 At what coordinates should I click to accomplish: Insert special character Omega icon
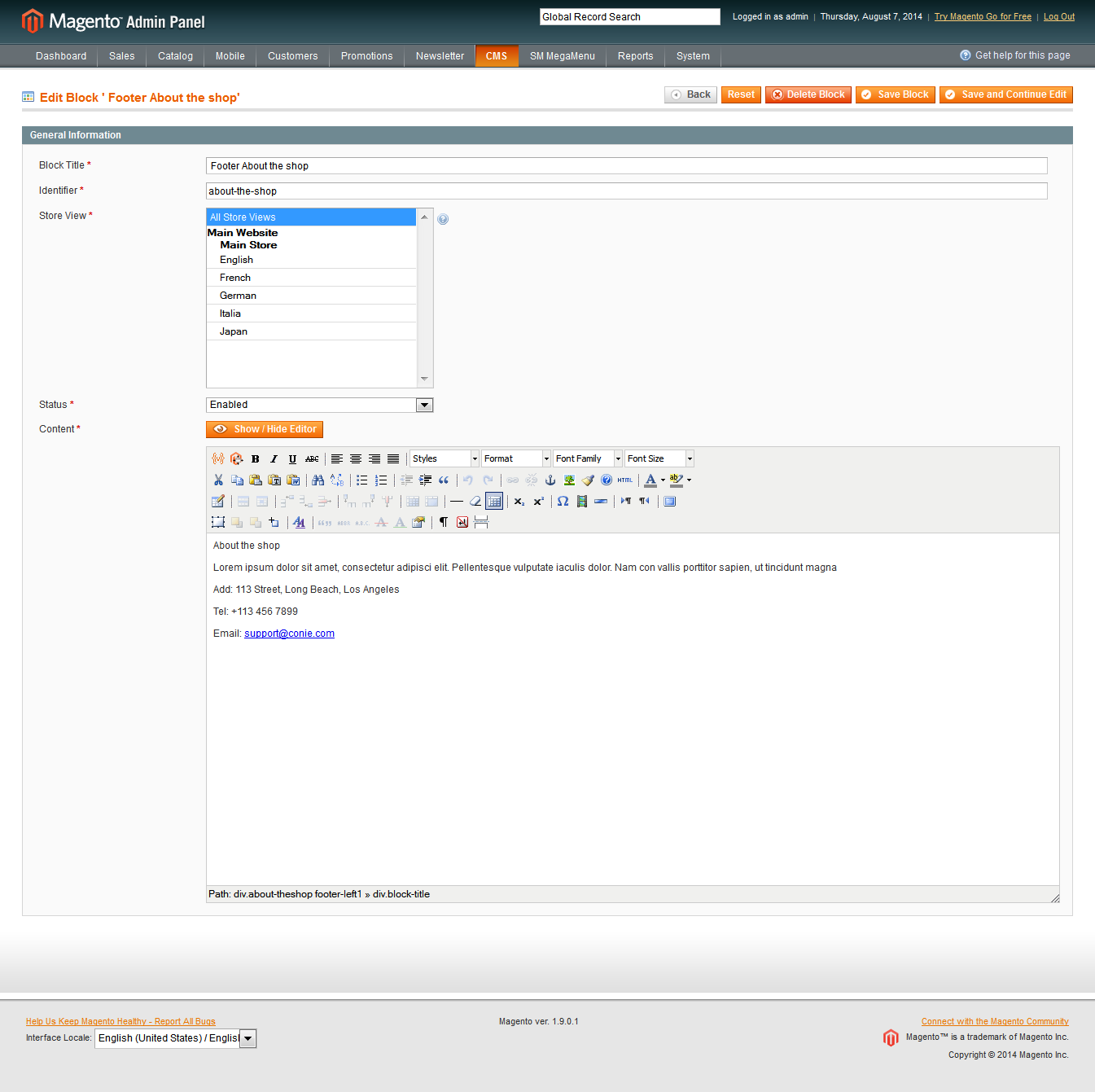tap(563, 501)
